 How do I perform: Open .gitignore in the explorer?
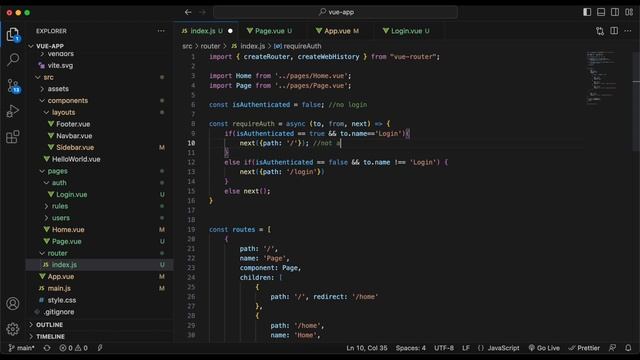(x=59, y=312)
